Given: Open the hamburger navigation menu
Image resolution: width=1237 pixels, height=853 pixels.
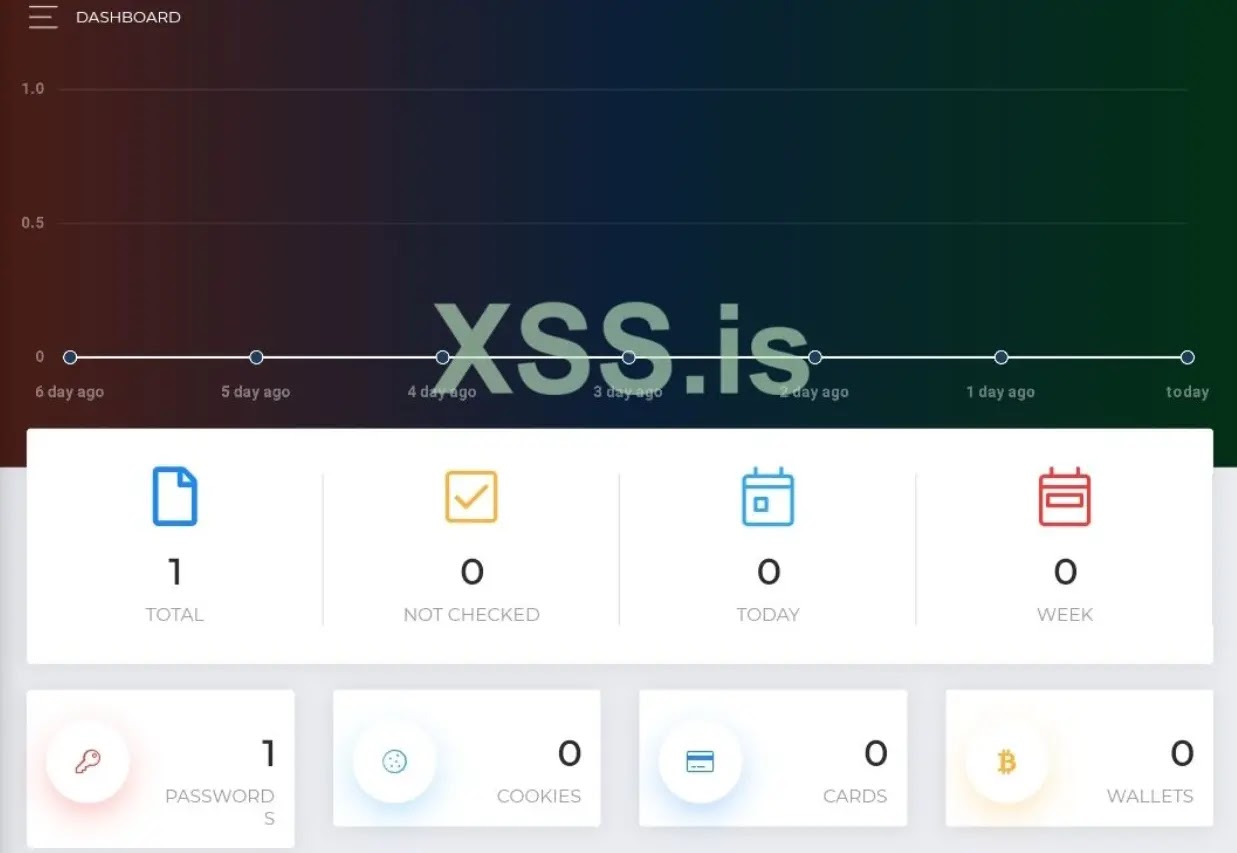Looking at the screenshot, I should (43, 17).
